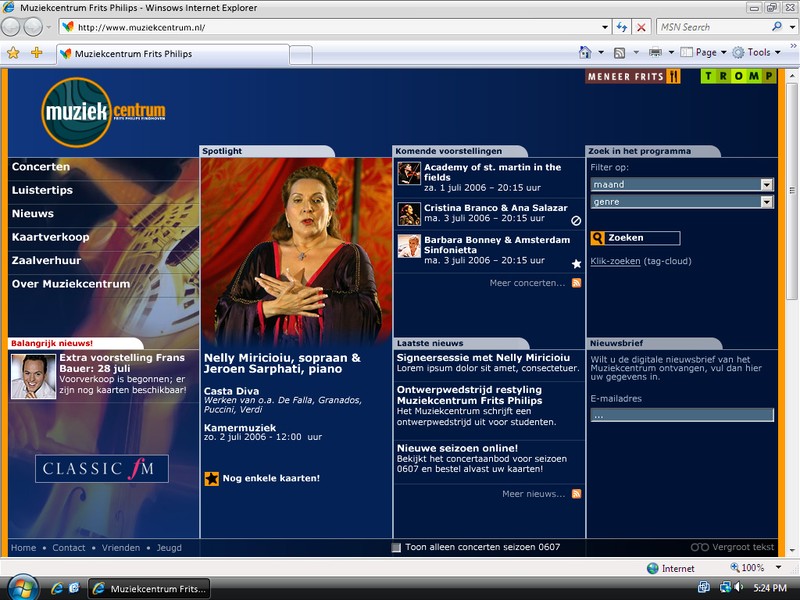
Task: Click the Add to Favorites plus icon
Action: coord(37,53)
